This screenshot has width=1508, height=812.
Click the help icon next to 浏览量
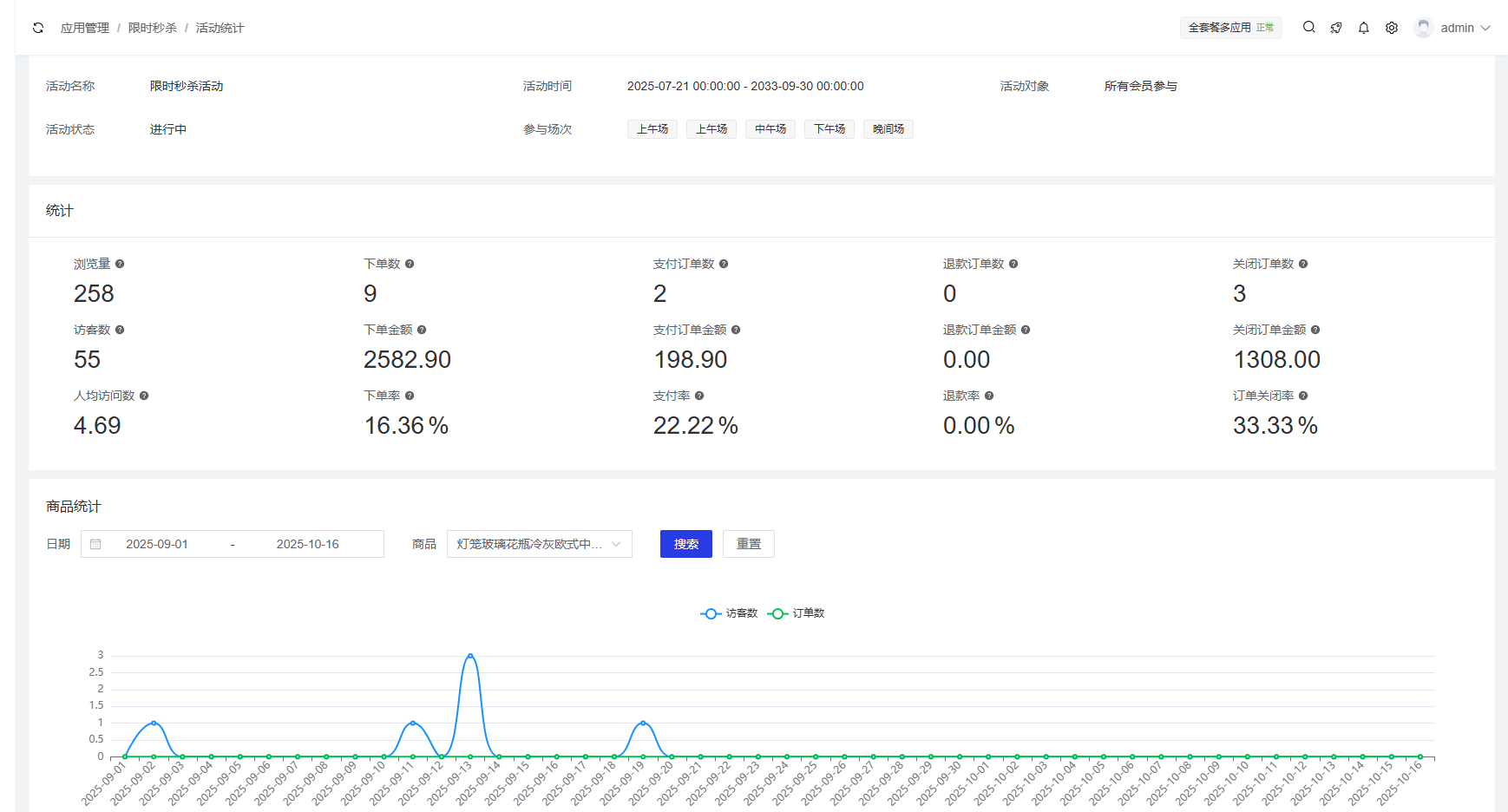[x=120, y=264]
